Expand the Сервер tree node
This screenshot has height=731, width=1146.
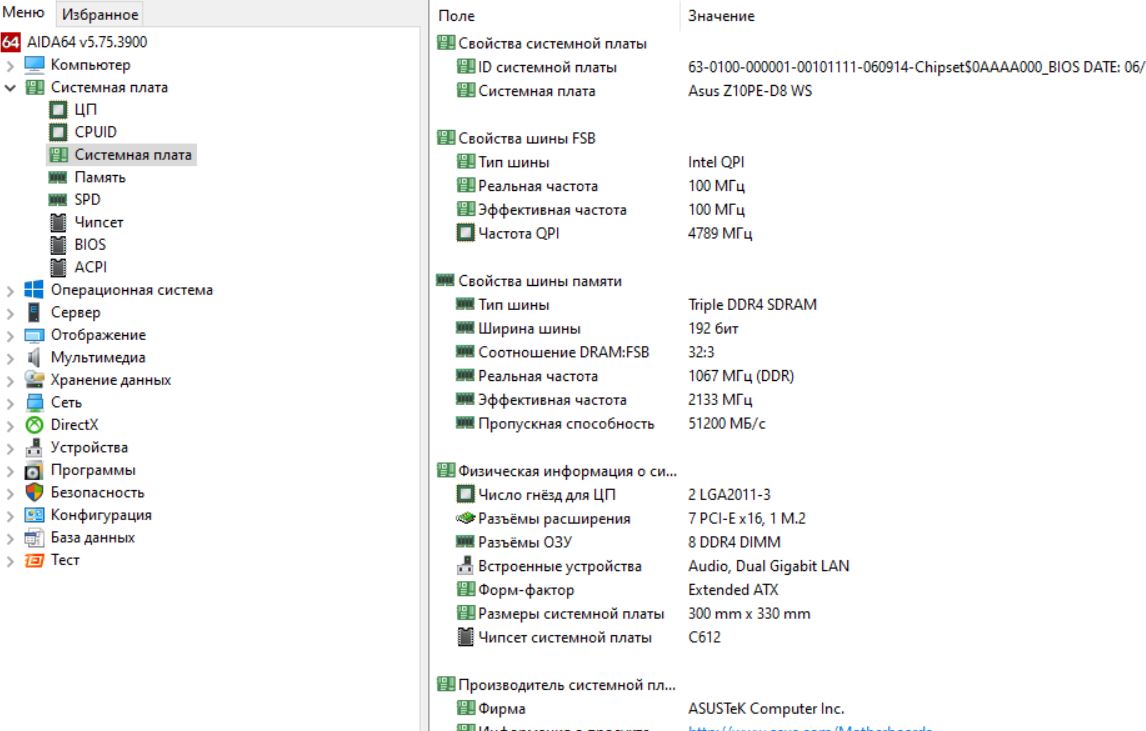10,314
